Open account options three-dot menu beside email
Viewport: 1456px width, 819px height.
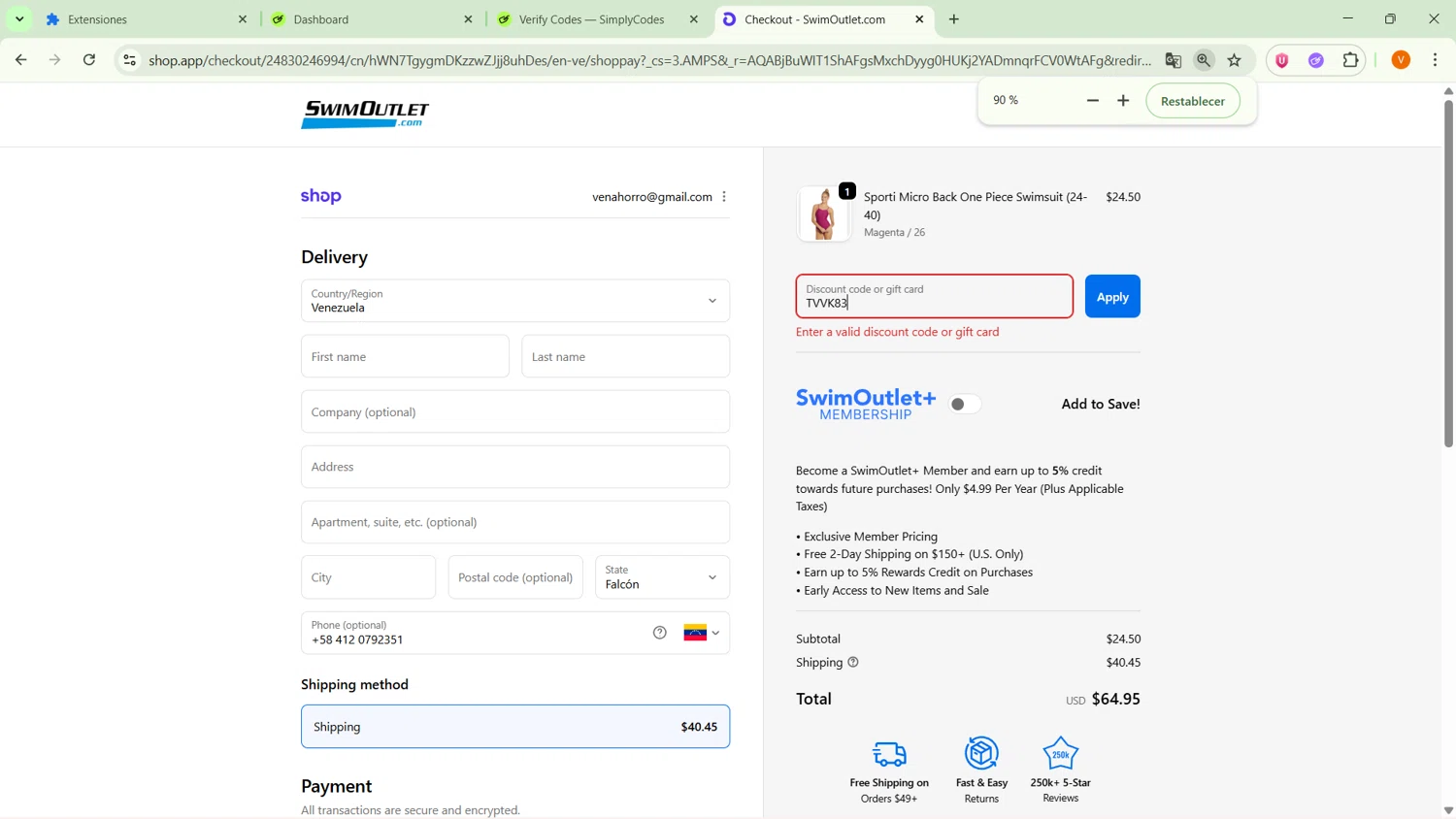coord(724,197)
